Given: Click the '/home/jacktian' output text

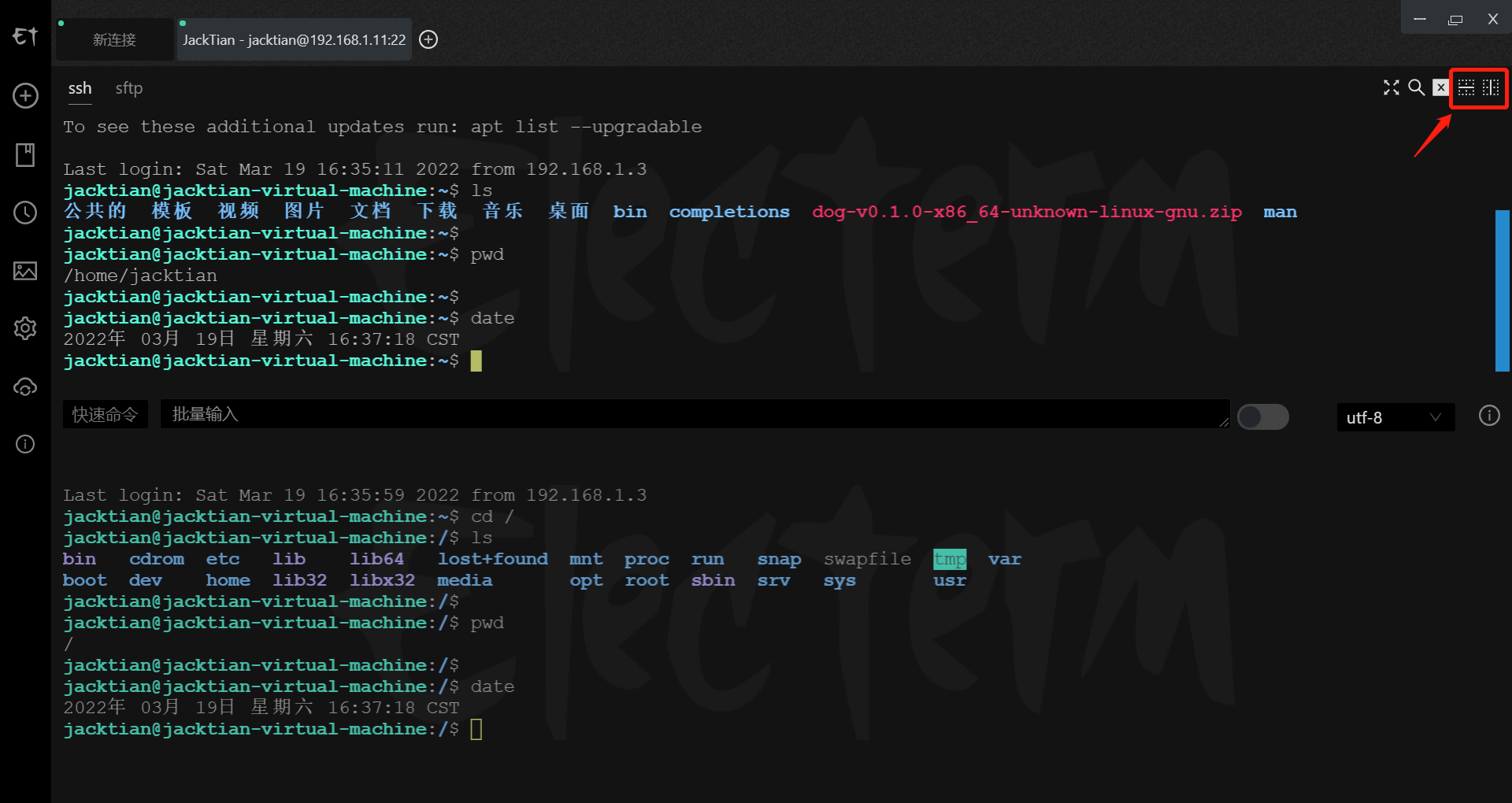Looking at the screenshot, I should (140, 276).
